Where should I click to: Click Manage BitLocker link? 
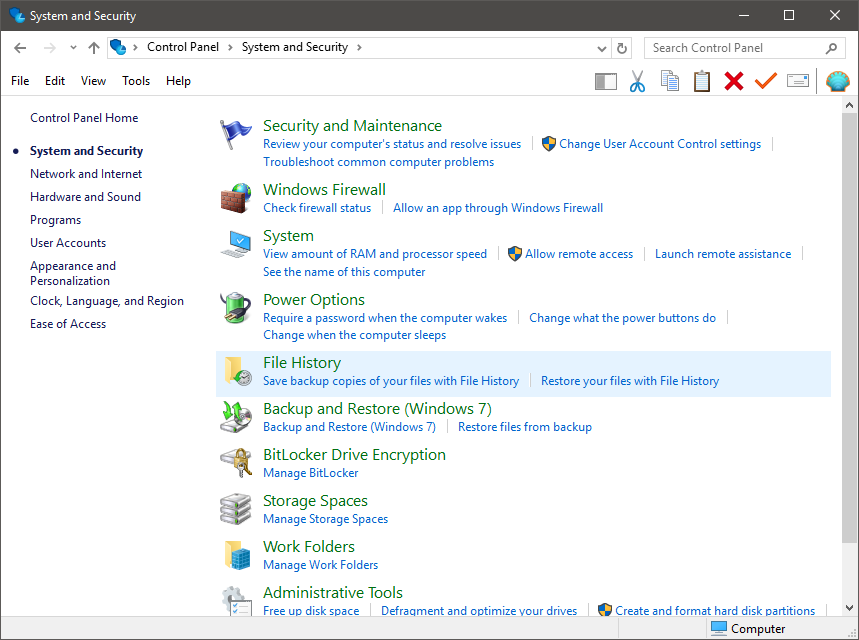click(x=311, y=473)
